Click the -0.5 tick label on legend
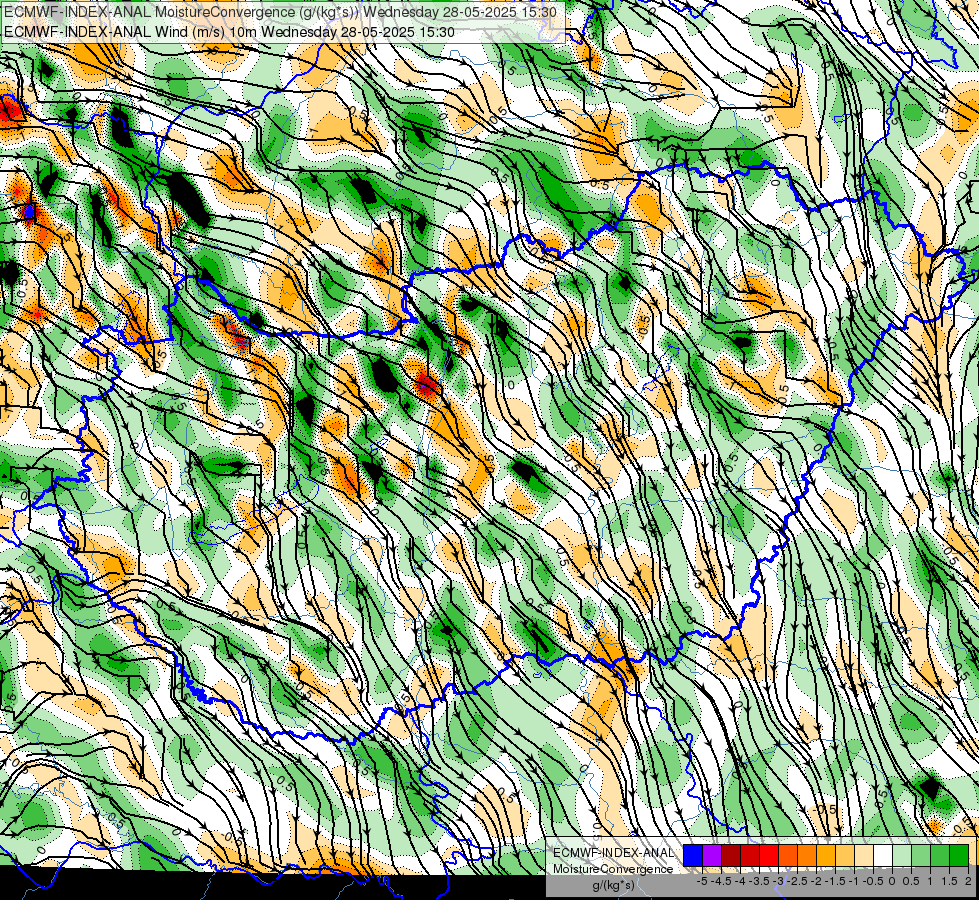The width and height of the screenshot is (979, 900). click(873, 881)
